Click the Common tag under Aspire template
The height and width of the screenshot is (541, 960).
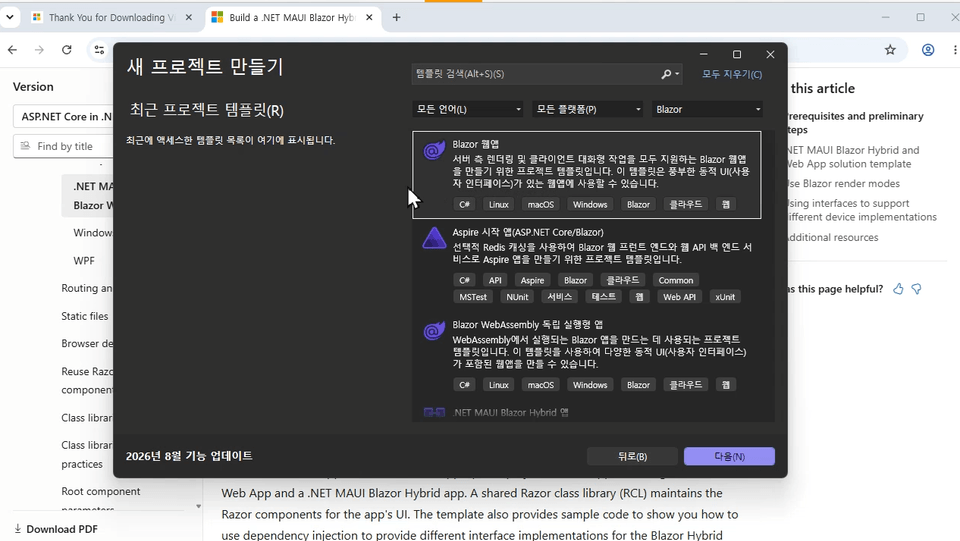tap(676, 280)
